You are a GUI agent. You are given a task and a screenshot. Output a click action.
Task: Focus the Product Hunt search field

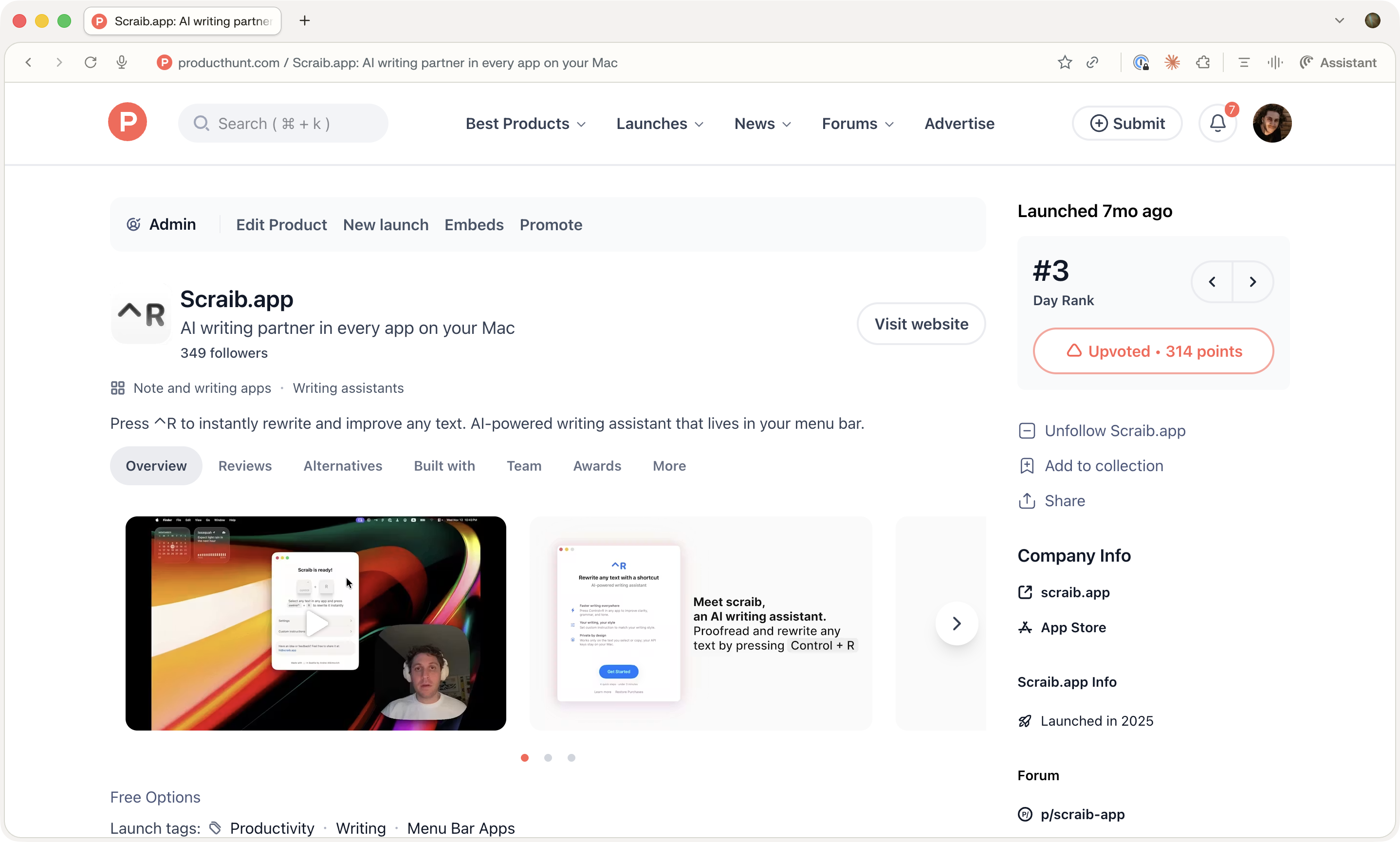pos(283,123)
